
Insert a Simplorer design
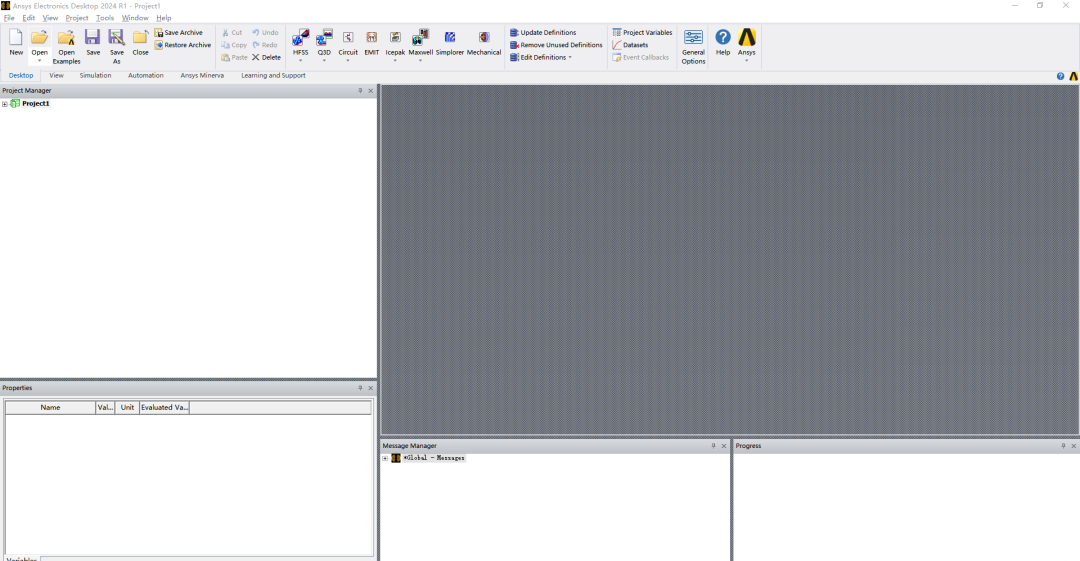point(449,37)
